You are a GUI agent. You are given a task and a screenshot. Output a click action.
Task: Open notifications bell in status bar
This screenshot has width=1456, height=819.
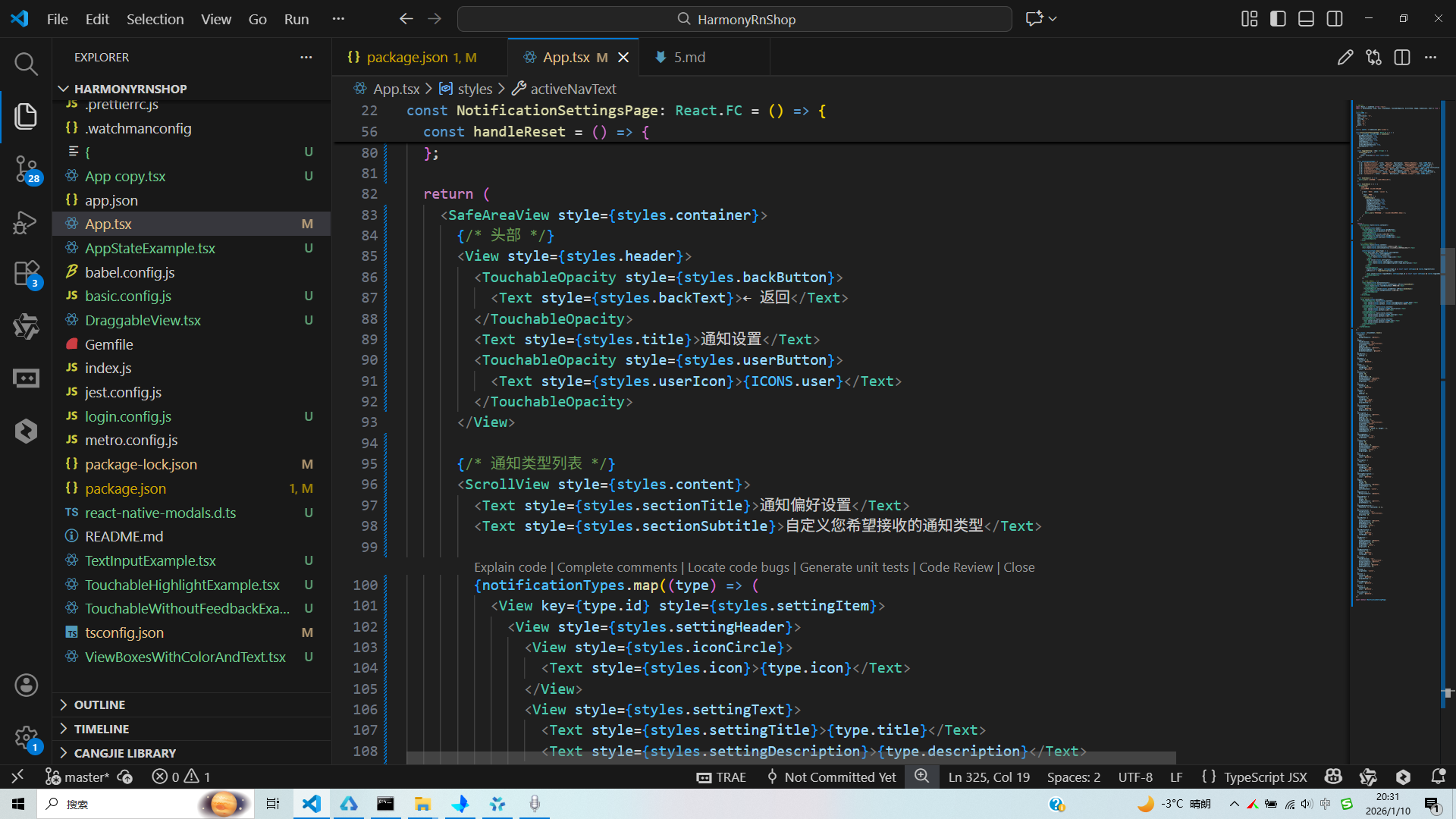pos(1438,777)
